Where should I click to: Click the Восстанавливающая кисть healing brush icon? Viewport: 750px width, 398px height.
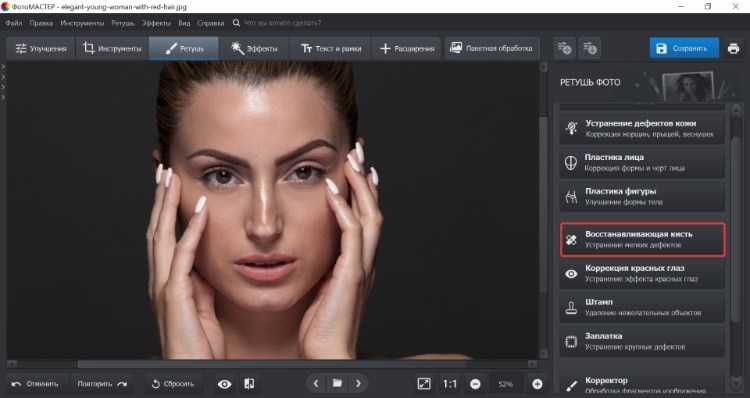571,240
